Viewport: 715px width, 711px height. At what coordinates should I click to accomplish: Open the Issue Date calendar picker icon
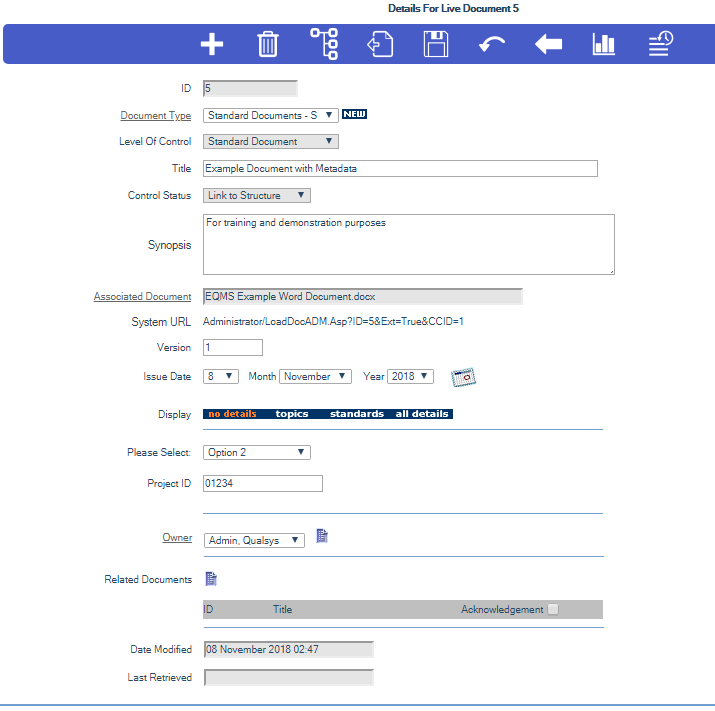463,377
